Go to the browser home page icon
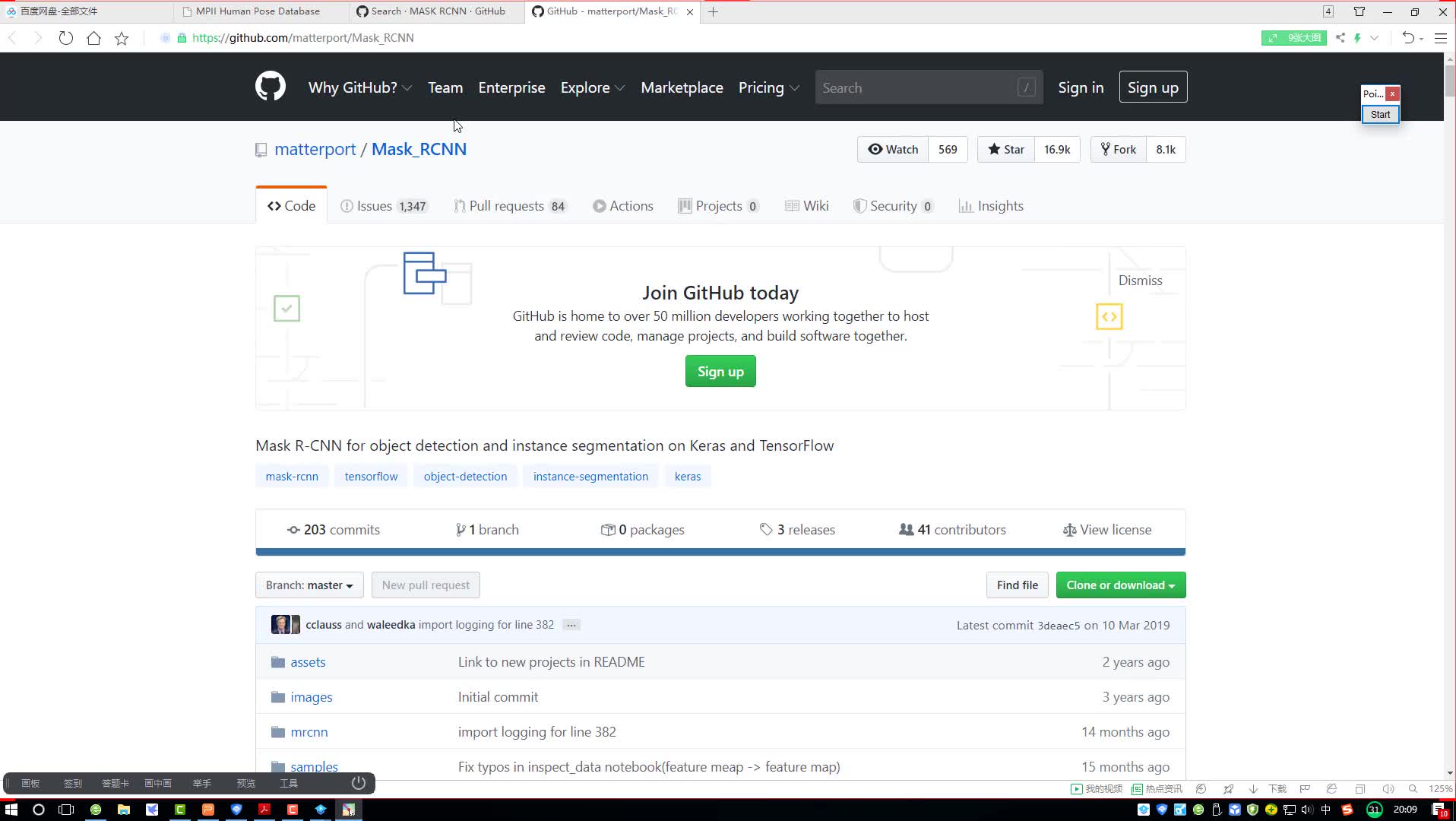The image size is (1456, 821). (x=93, y=38)
